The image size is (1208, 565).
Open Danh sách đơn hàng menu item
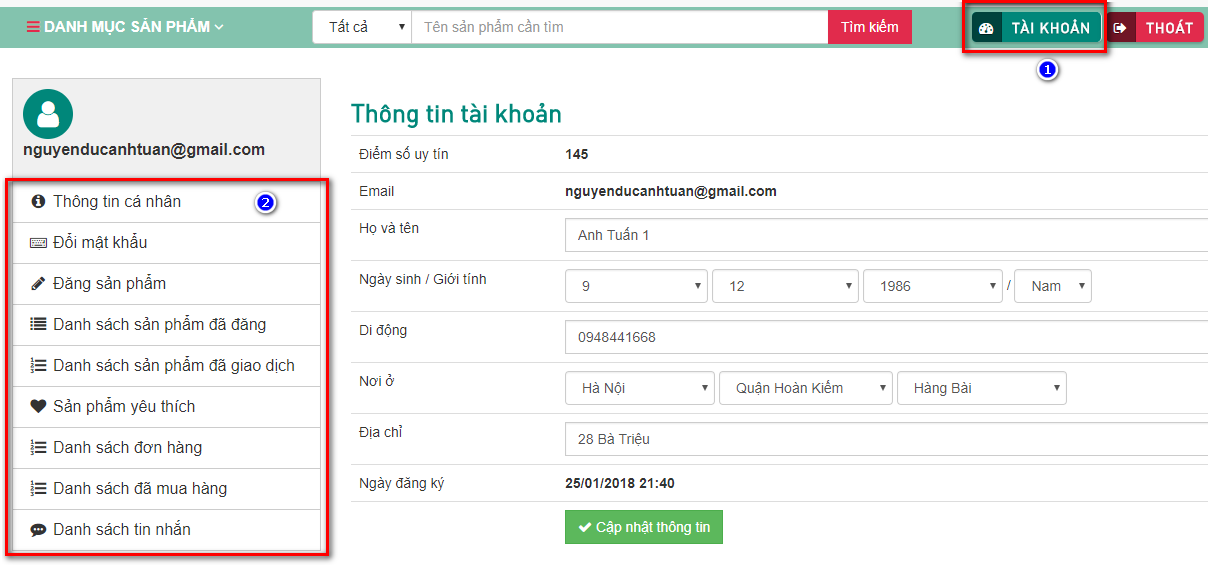[127, 447]
